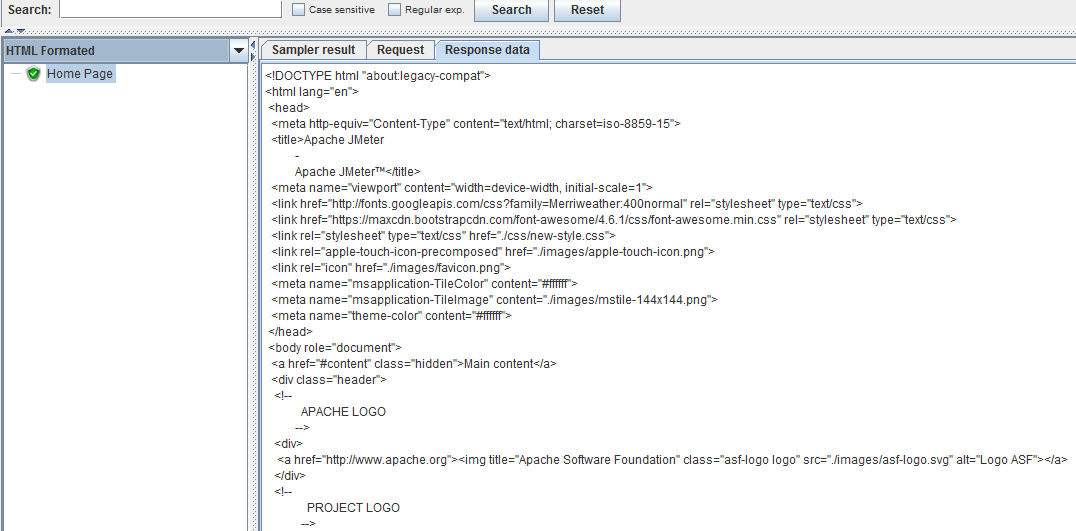Click the DOCTYPE line in the response

[378, 75]
